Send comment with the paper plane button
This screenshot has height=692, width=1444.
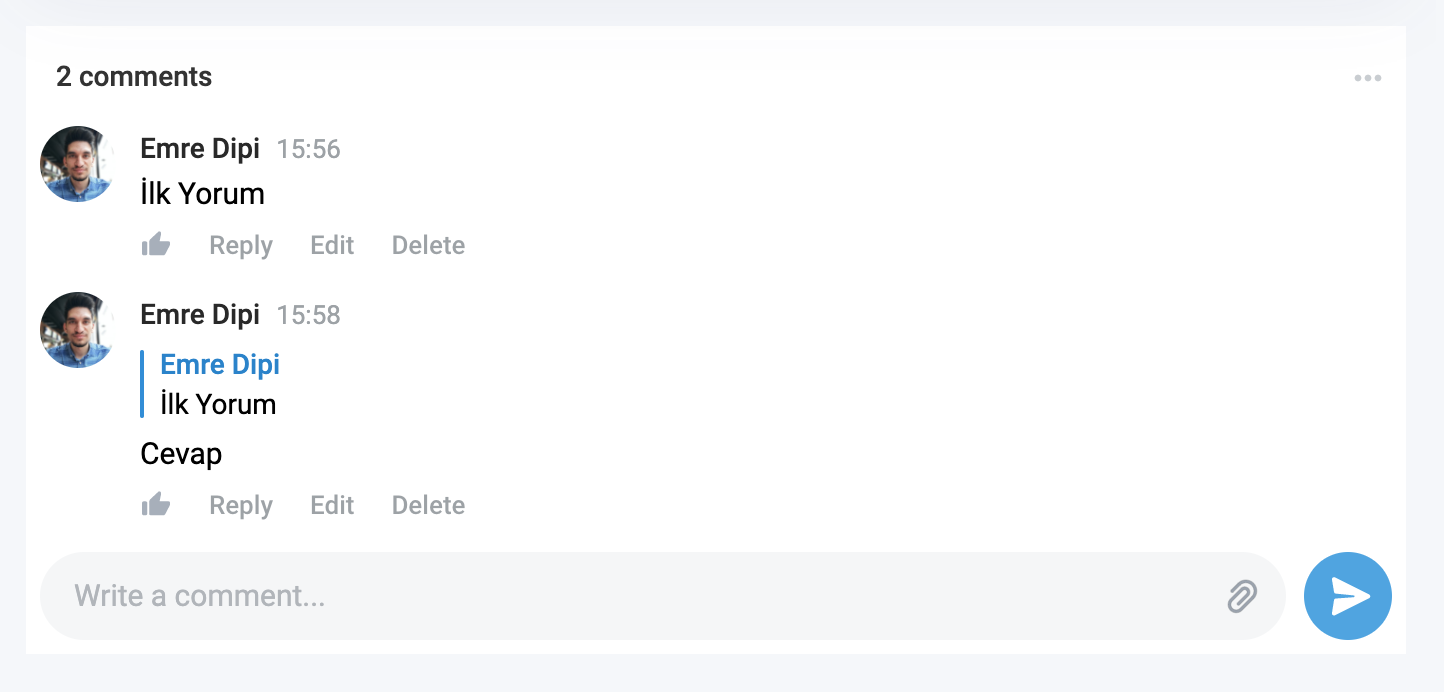point(1348,596)
